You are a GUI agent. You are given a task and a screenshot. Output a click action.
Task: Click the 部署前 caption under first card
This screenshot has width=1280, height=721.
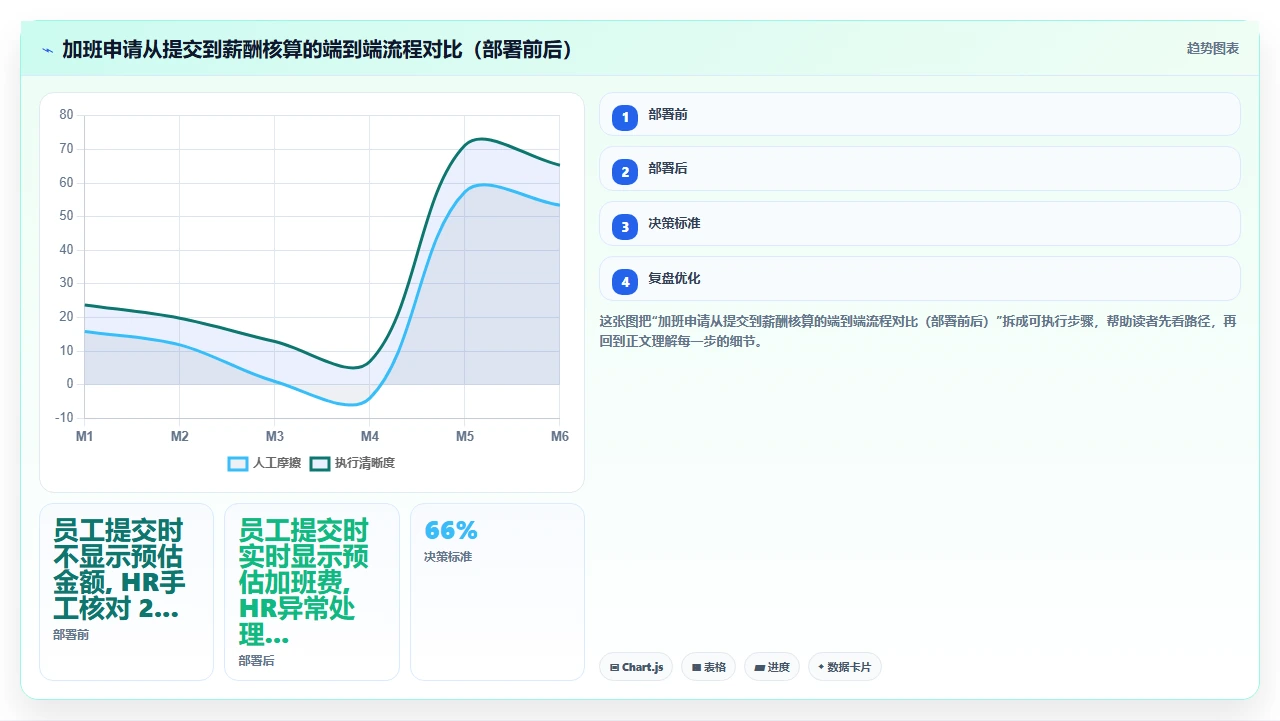click(x=71, y=635)
